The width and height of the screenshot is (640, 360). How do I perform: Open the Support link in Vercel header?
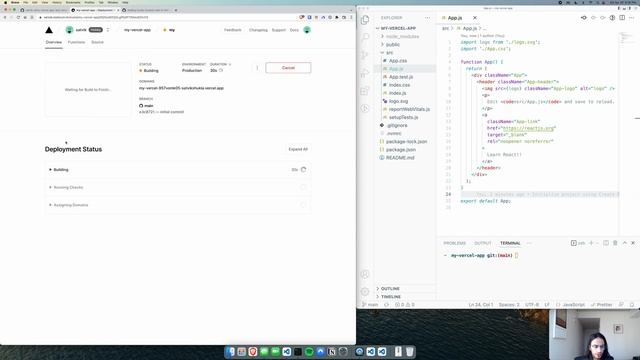(279, 30)
